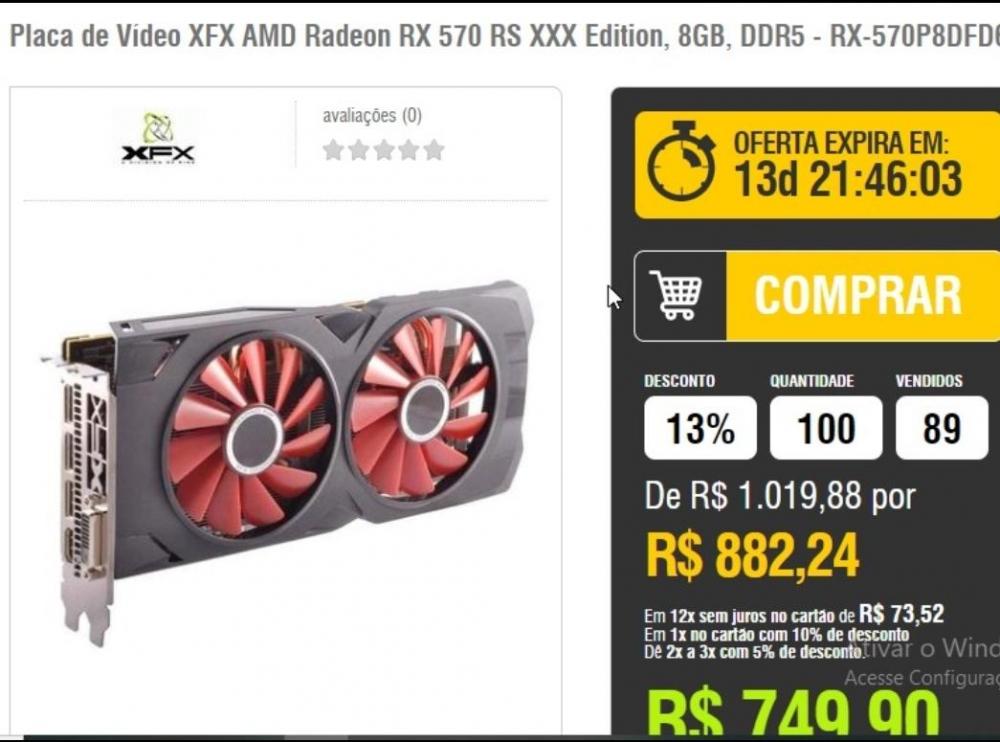Click the original price De R$ 1.019,88

click(753, 496)
